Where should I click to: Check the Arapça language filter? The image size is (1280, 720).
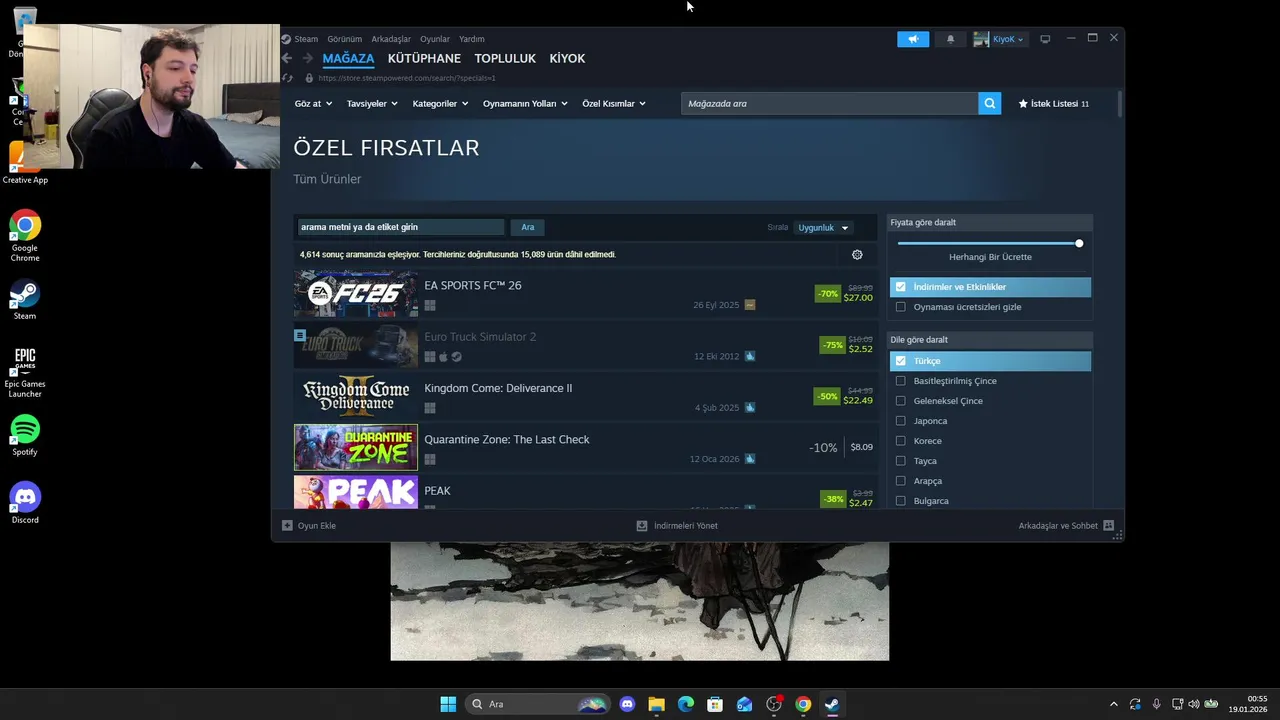(x=901, y=481)
